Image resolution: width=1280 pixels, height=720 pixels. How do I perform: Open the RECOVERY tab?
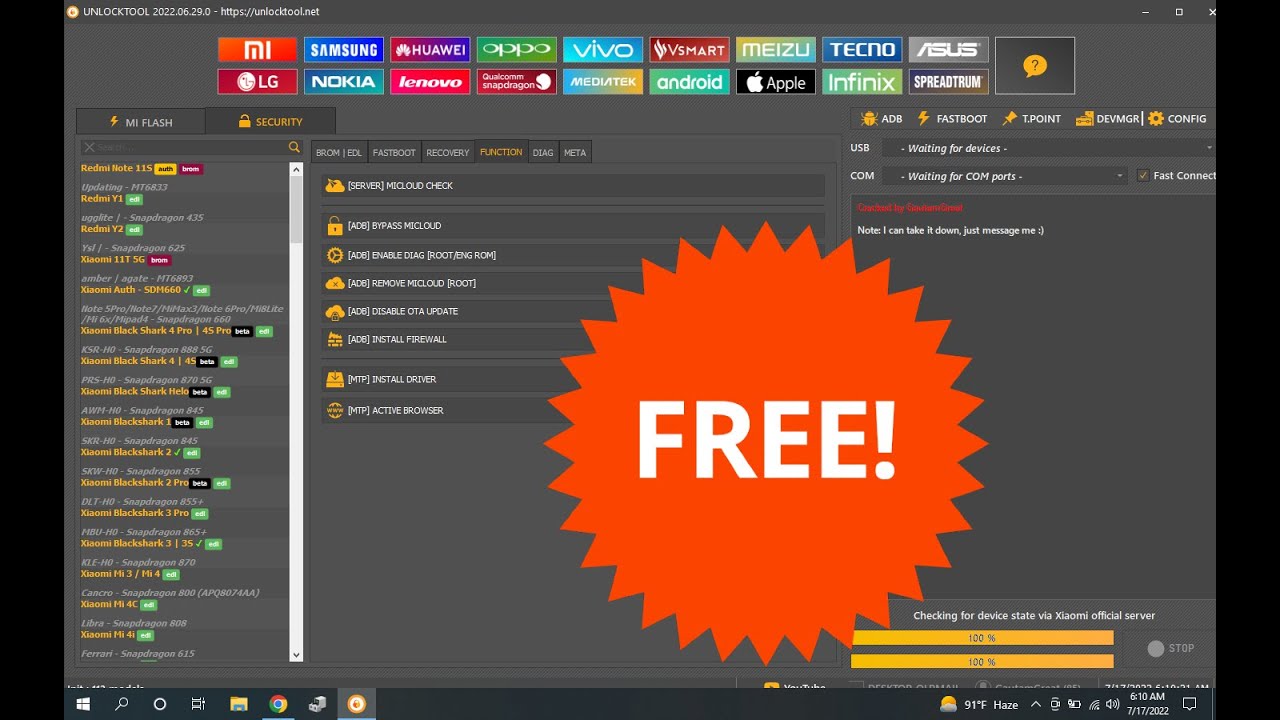click(448, 152)
